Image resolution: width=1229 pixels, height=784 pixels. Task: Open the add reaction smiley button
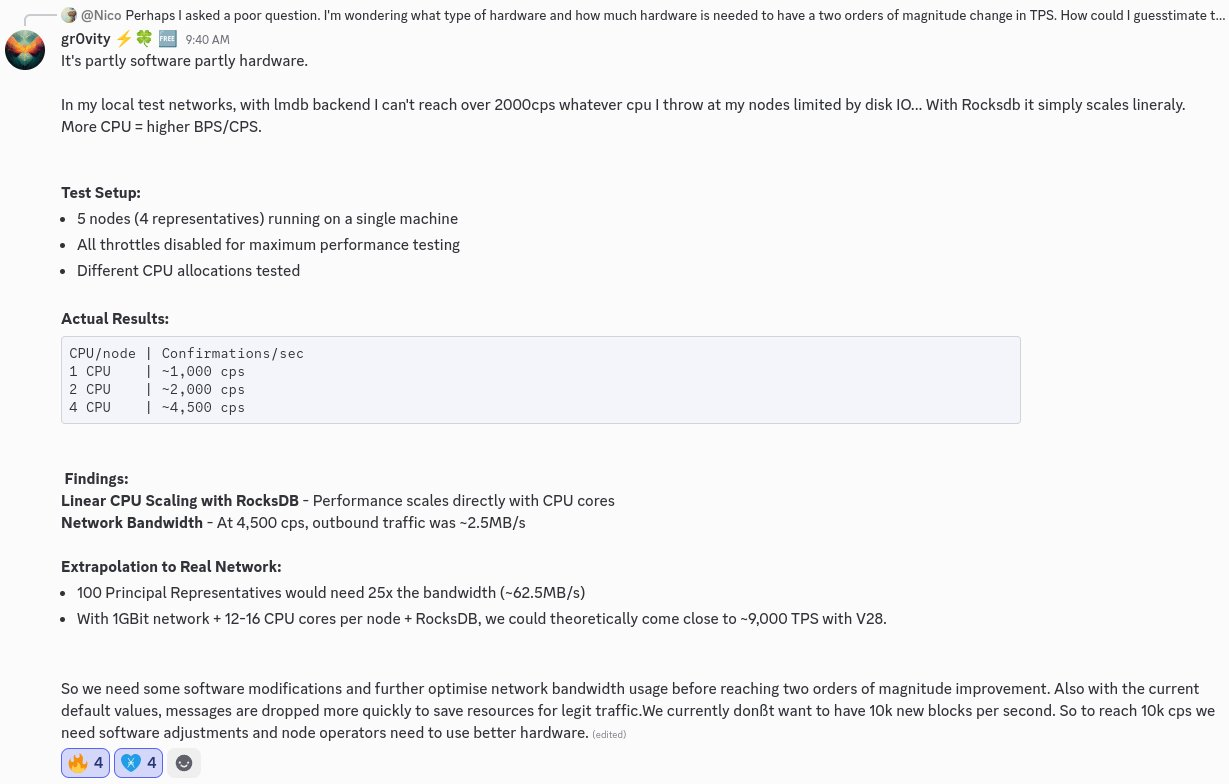click(183, 762)
